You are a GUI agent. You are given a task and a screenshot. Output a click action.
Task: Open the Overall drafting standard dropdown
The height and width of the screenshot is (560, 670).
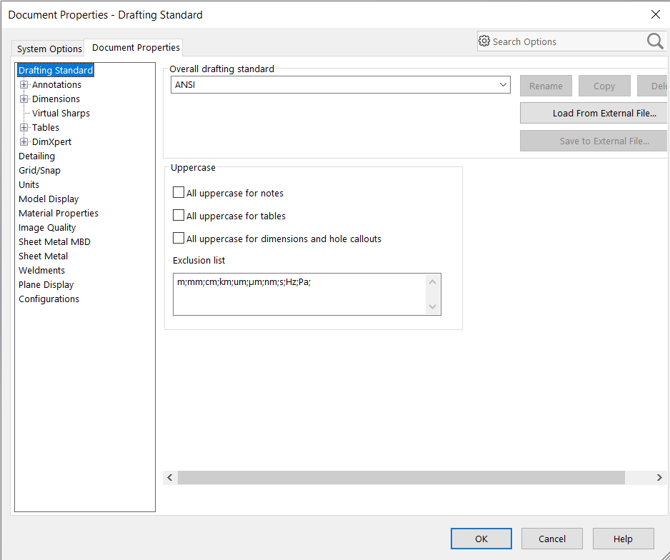coord(504,85)
